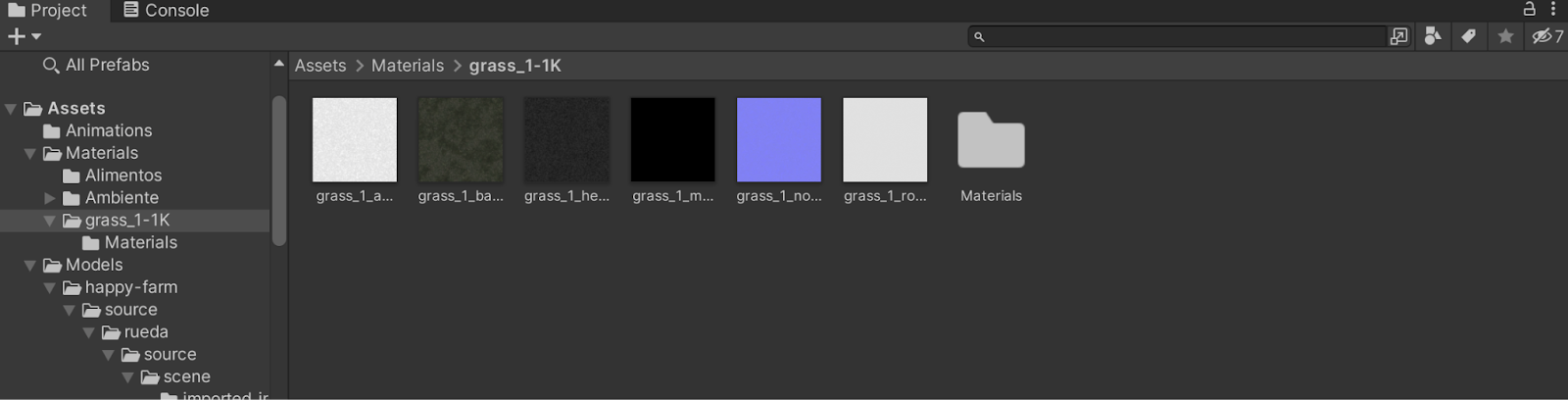
Task: Select the Animations folder in tree
Action: coord(108,130)
